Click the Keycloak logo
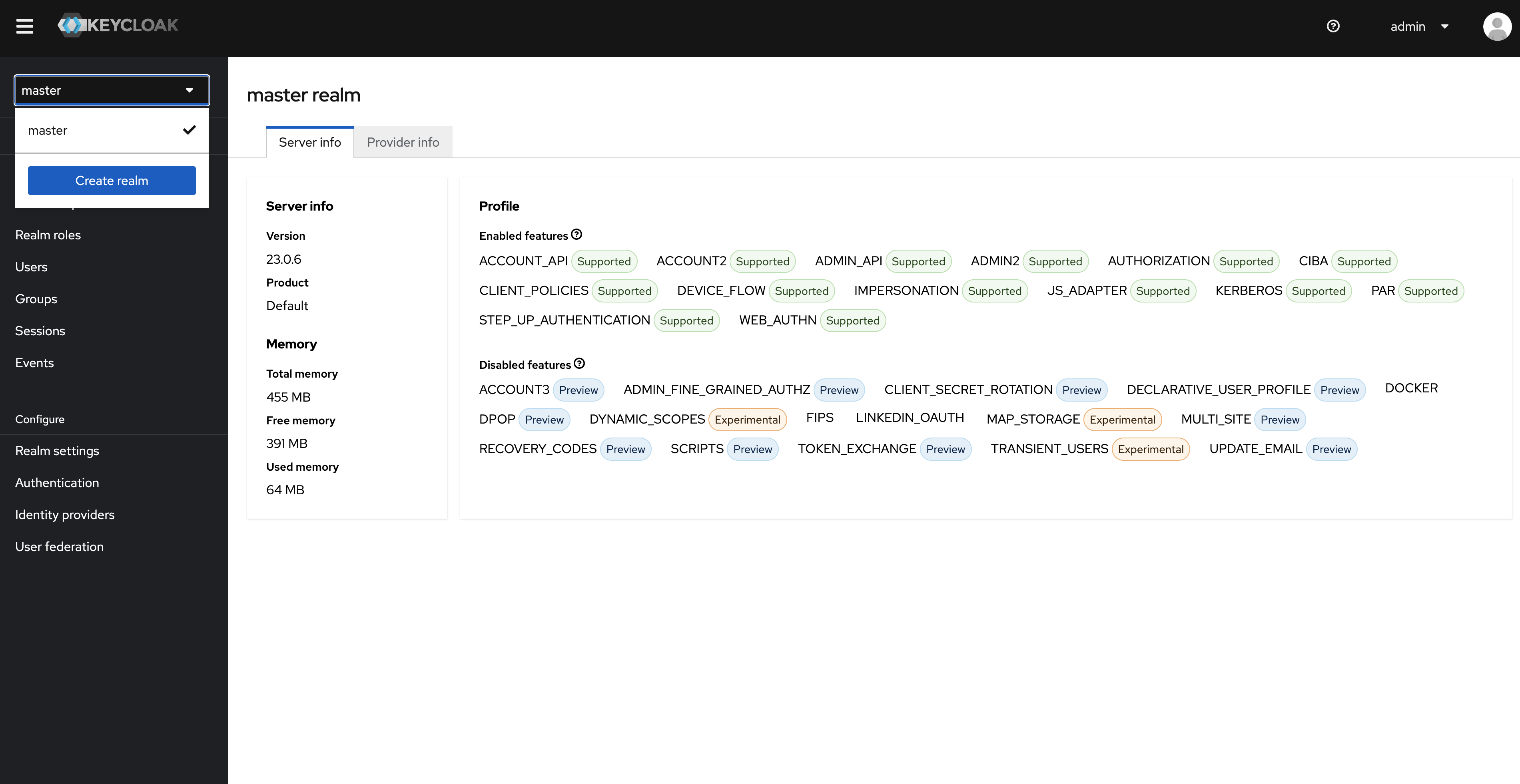Image resolution: width=1520 pixels, height=784 pixels. click(118, 25)
